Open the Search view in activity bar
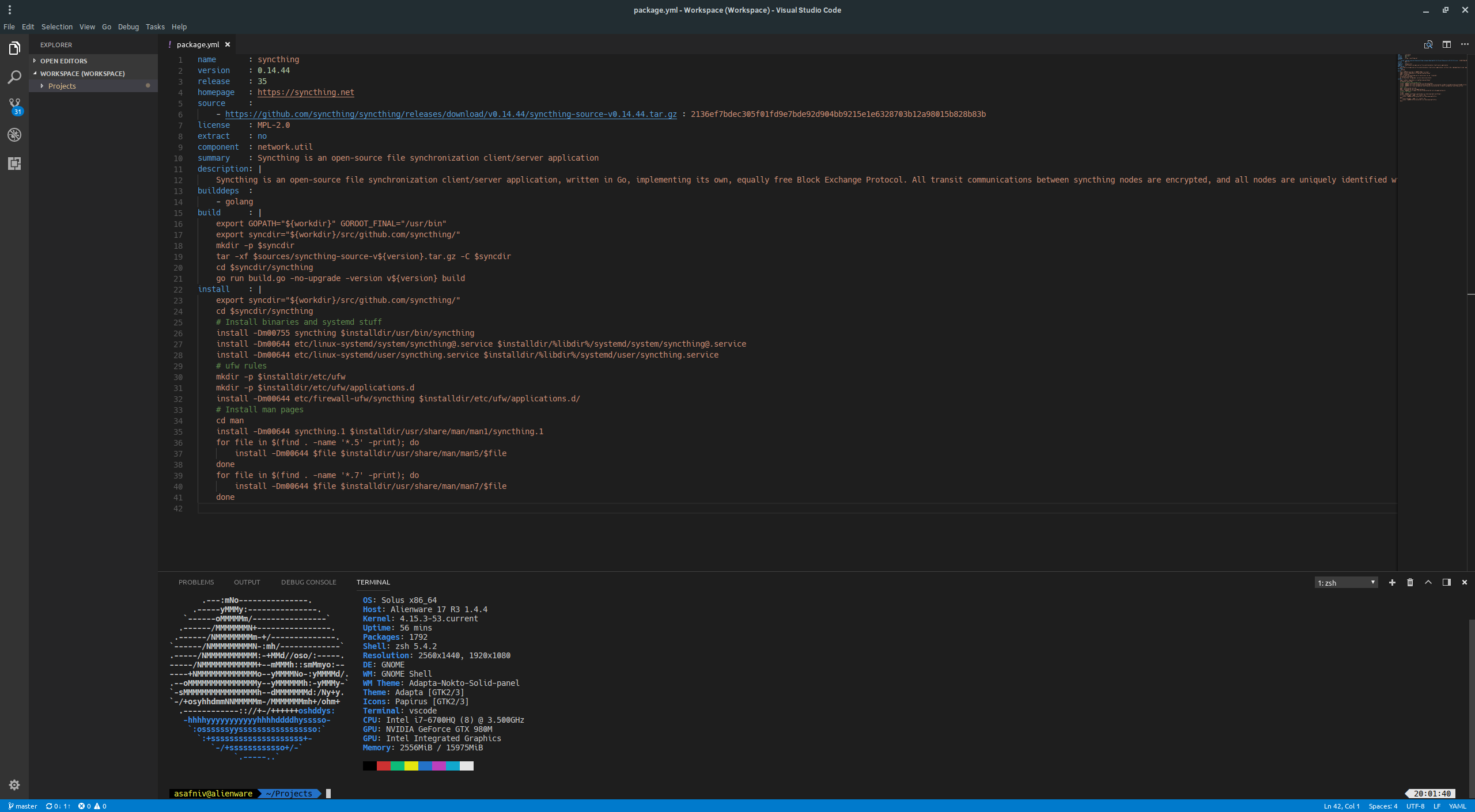 tap(14, 77)
